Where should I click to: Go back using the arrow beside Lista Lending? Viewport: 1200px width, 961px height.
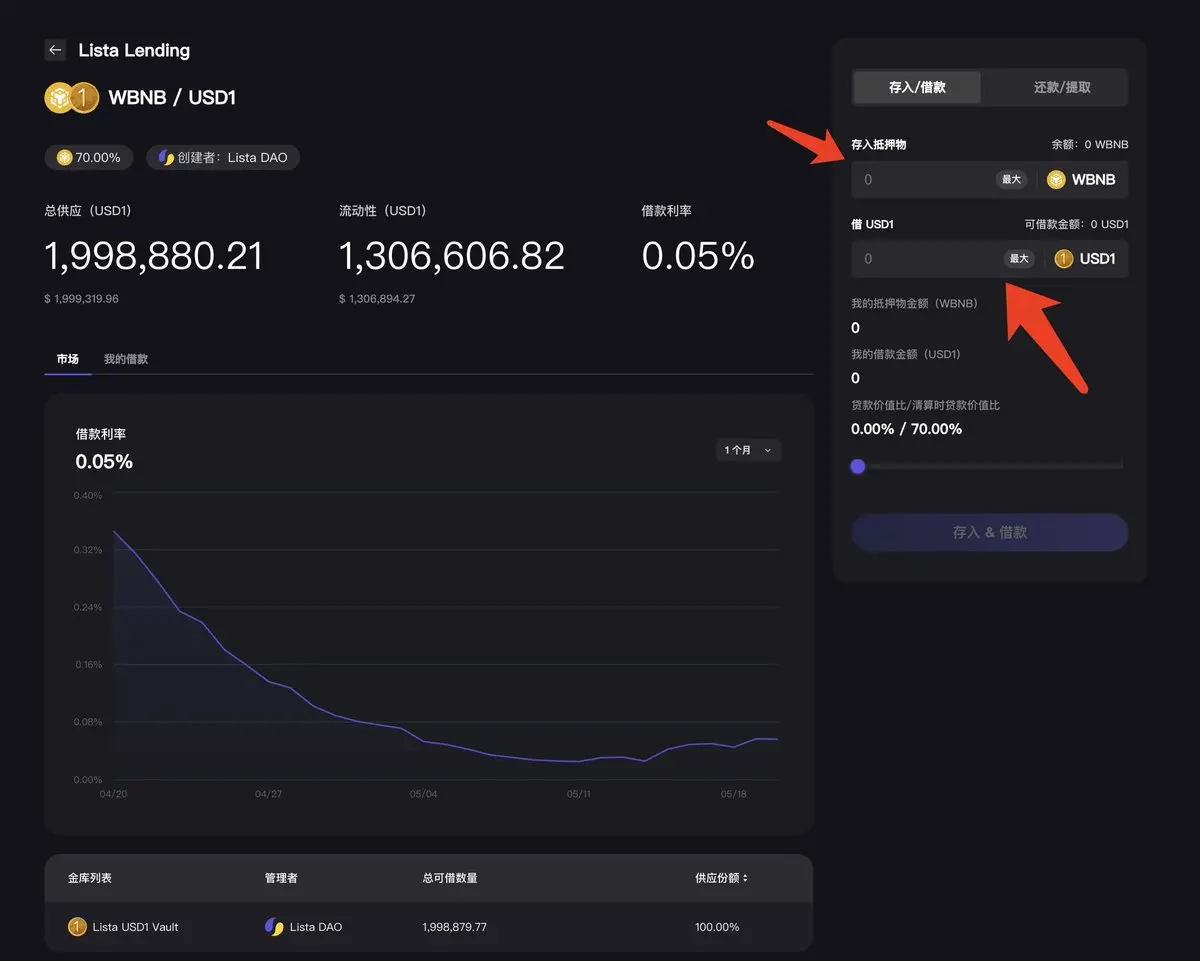click(55, 50)
